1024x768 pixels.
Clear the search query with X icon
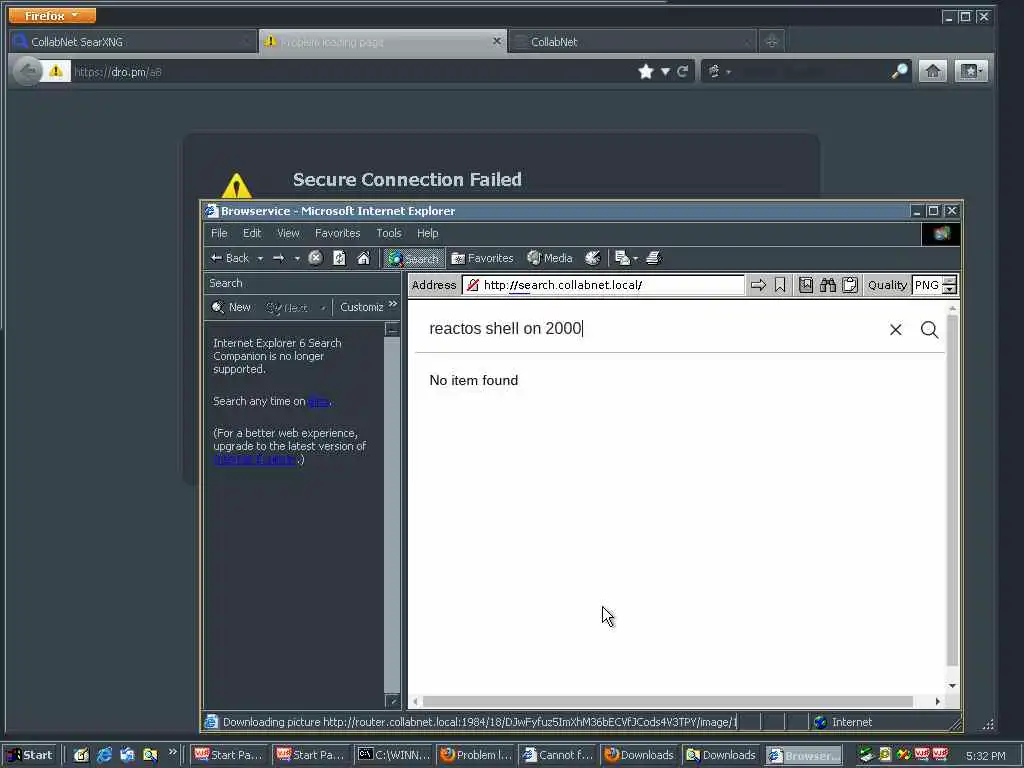tap(895, 330)
